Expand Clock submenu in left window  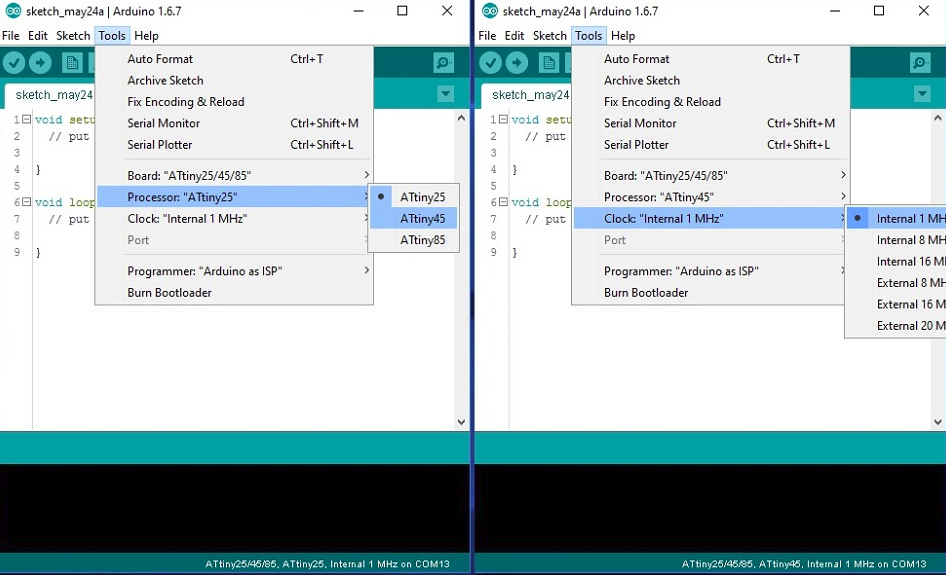(233, 218)
